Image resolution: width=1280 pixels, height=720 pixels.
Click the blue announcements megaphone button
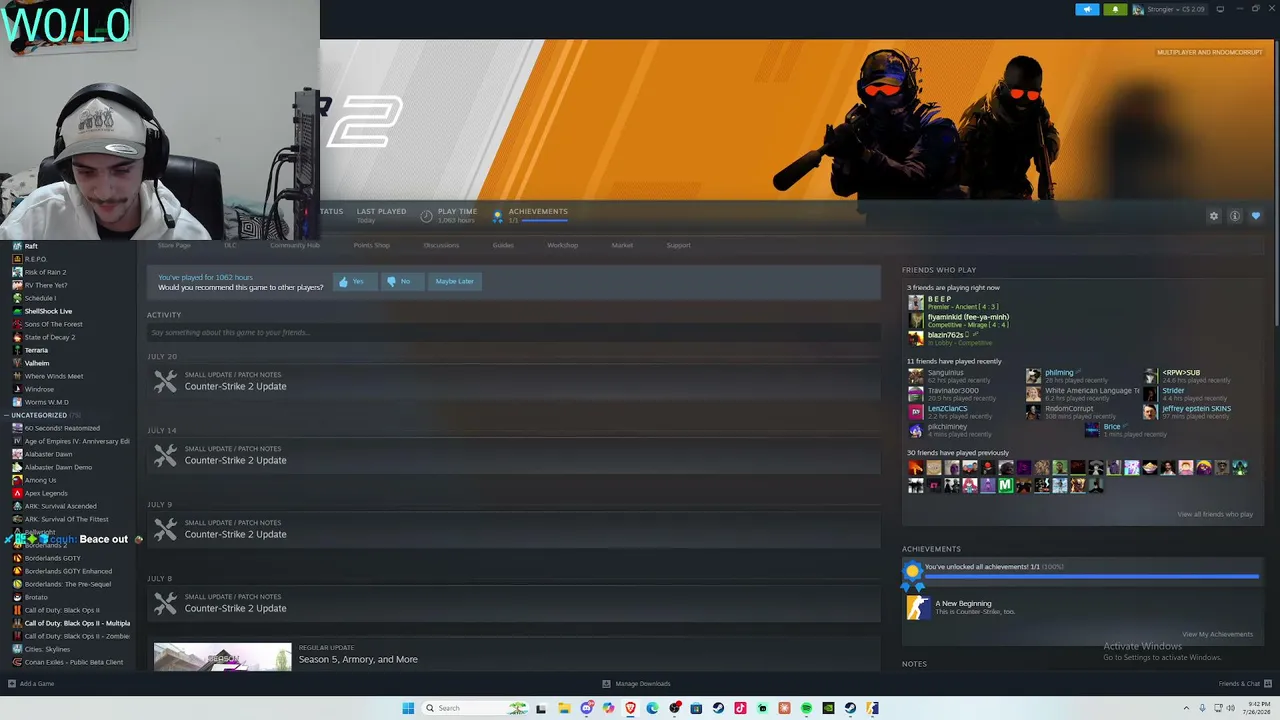click(1087, 9)
